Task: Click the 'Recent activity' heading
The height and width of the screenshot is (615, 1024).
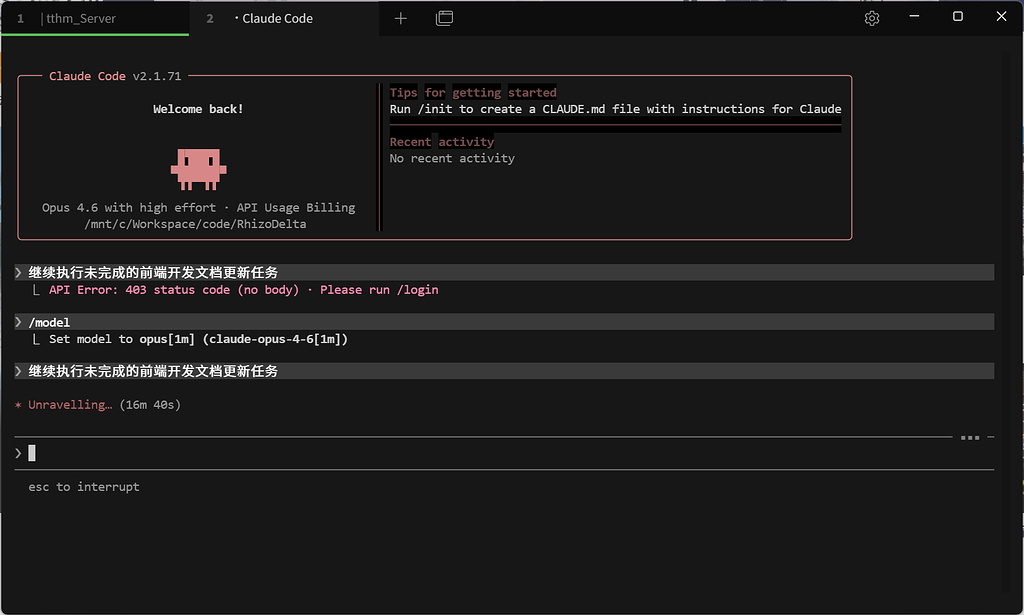Action: point(442,142)
